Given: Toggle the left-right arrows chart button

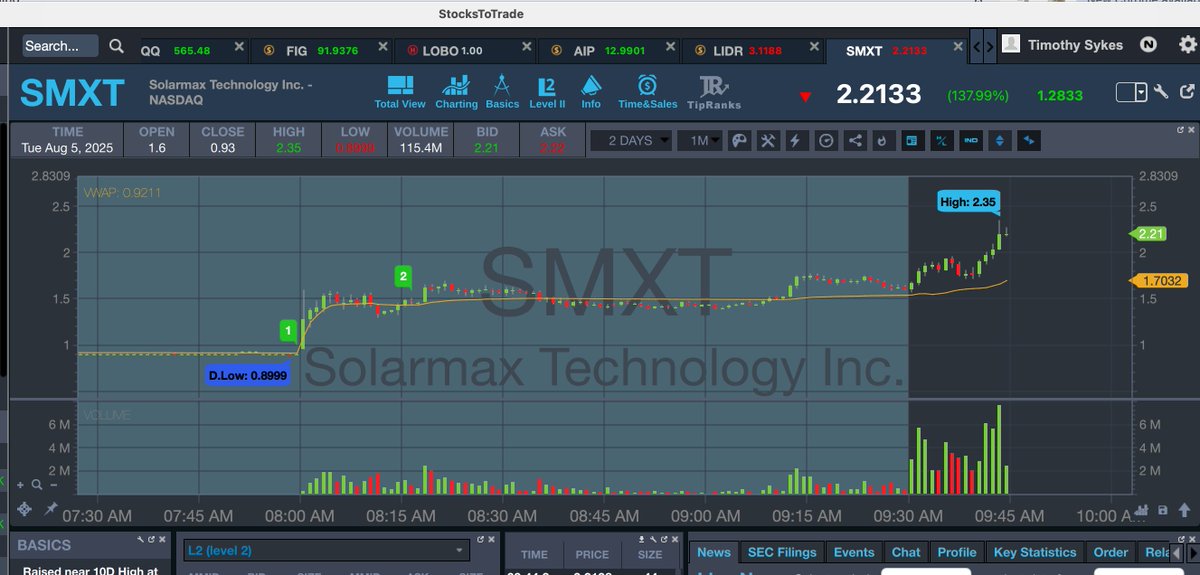Looking at the screenshot, I should click(x=1028, y=141).
